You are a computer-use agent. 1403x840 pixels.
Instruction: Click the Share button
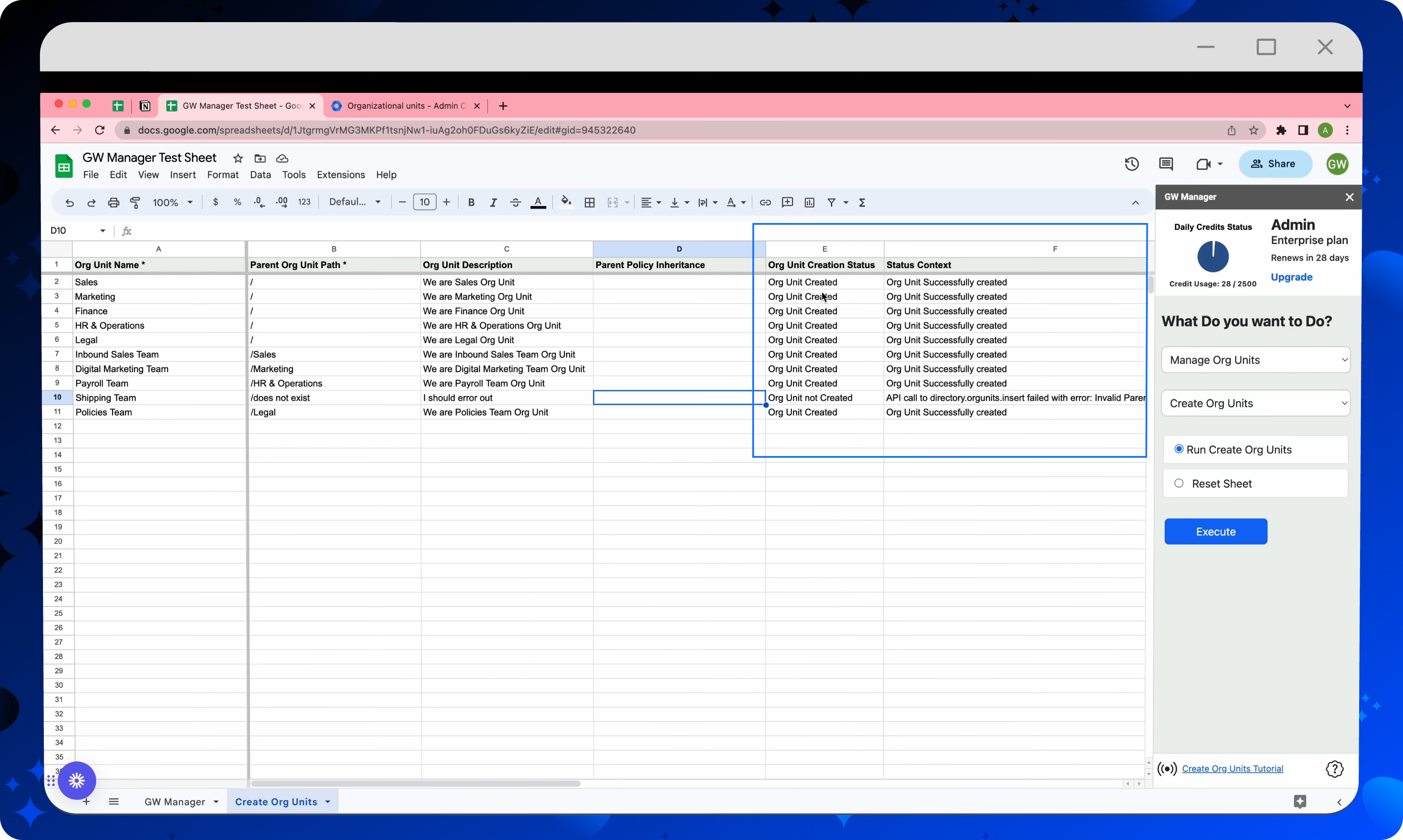1275,164
